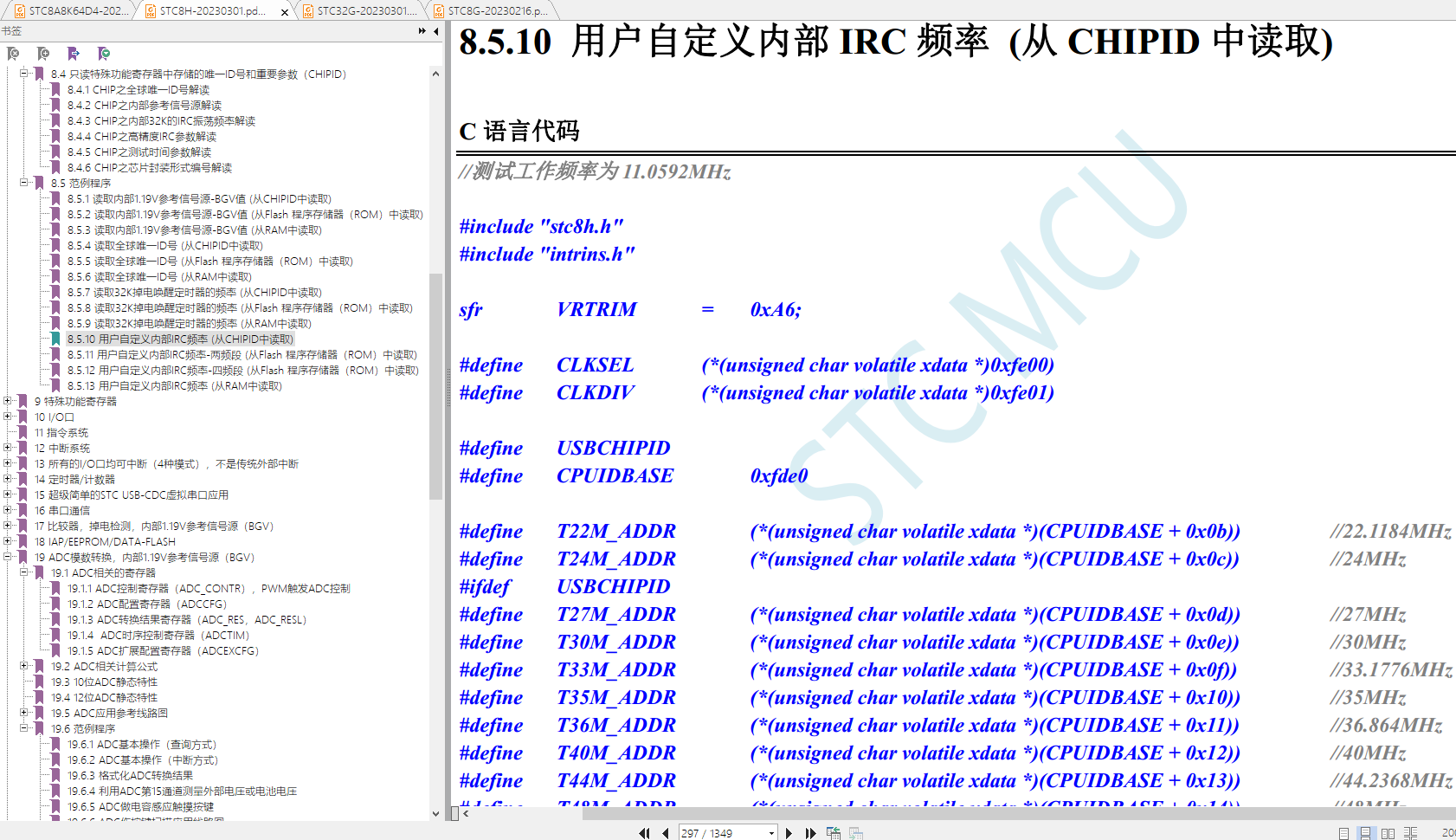This screenshot has width=1456, height=840.
Task: Open bookmark 8.4.3 CHIP之内部32K的IRC振荡频率解读
Action: 161,121
